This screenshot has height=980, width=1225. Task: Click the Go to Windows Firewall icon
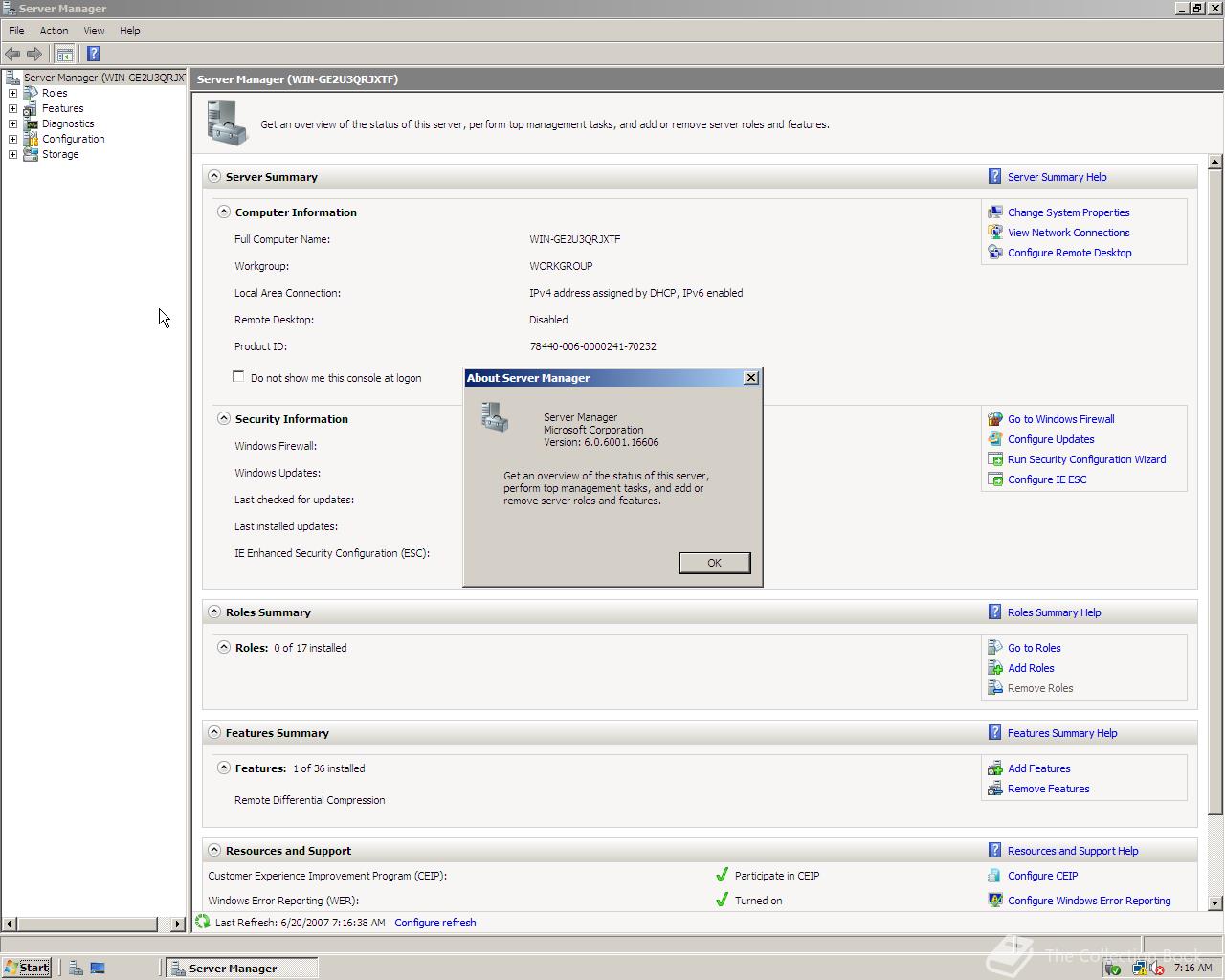click(x=995, y=419)
